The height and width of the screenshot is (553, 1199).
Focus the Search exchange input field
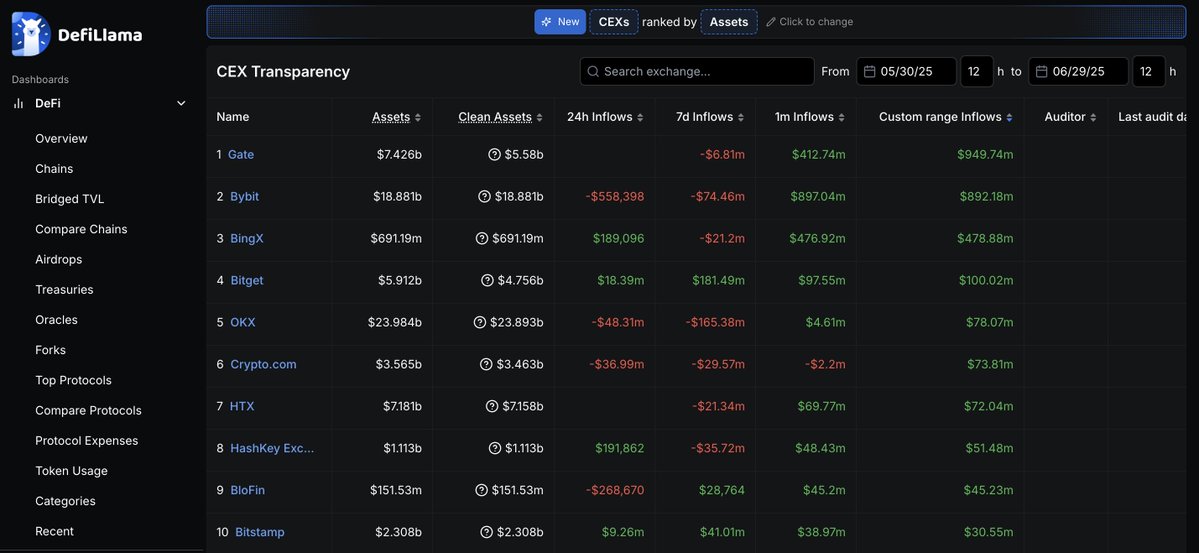click(x=697, y=71)
